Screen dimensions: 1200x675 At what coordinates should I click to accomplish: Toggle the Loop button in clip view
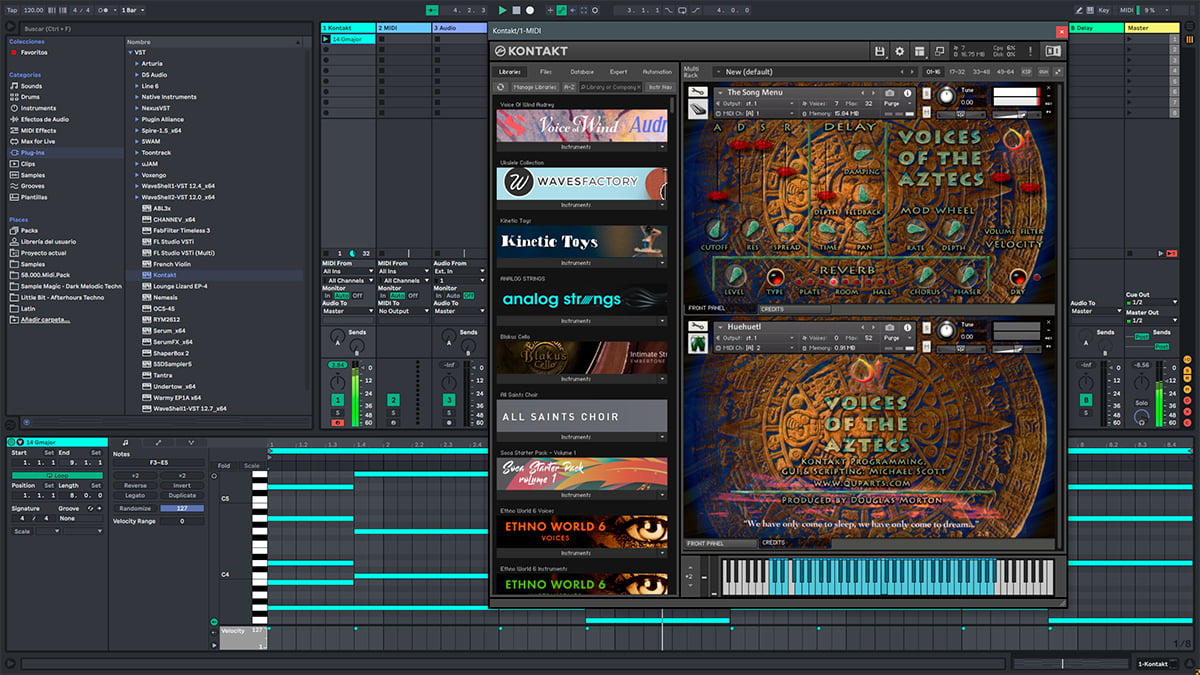(x=57, y=475)
